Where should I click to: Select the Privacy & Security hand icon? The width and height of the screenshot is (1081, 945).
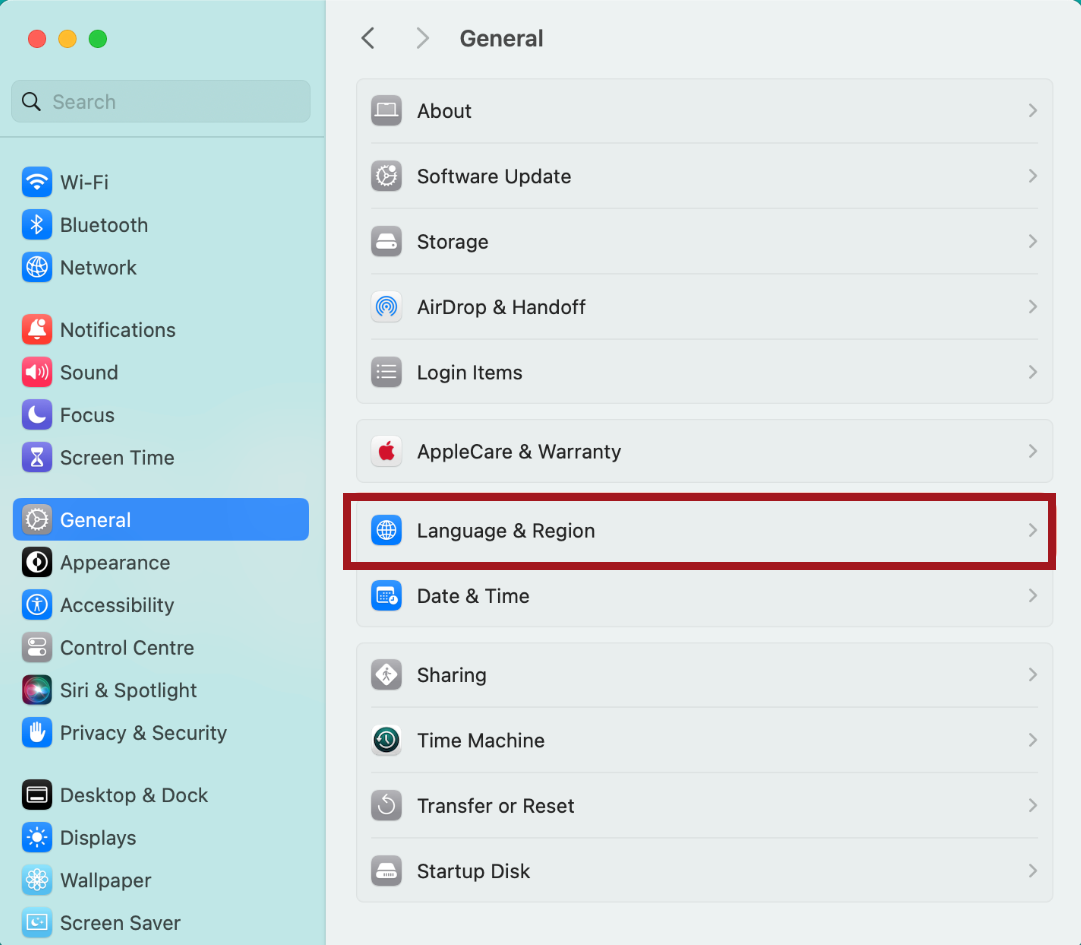(x=37, y=733)
